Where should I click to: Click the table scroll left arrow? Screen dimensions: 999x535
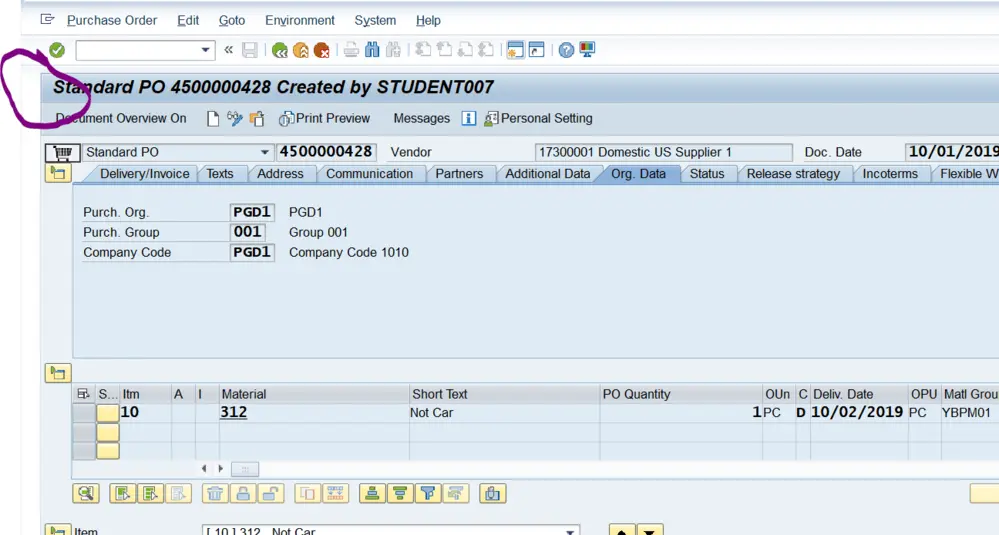[x=204, y=469]
